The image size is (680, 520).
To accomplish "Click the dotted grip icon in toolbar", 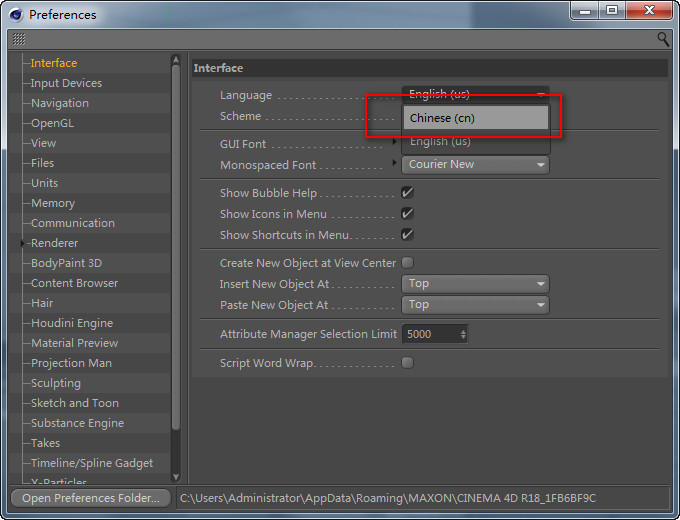I will click(x=19, y=39).
